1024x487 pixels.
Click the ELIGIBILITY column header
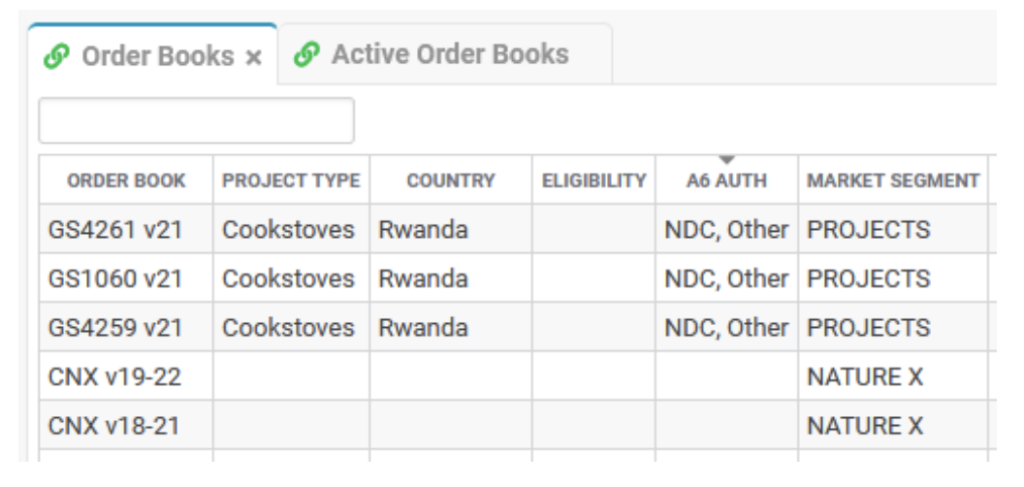pyautogui.click(x=594, y=180)
